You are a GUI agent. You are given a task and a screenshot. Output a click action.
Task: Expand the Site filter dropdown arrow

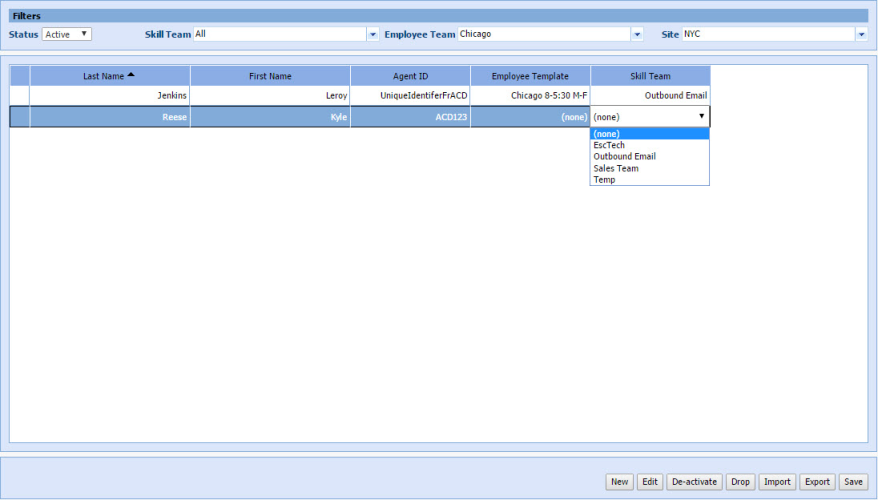(x=860, y=34)
